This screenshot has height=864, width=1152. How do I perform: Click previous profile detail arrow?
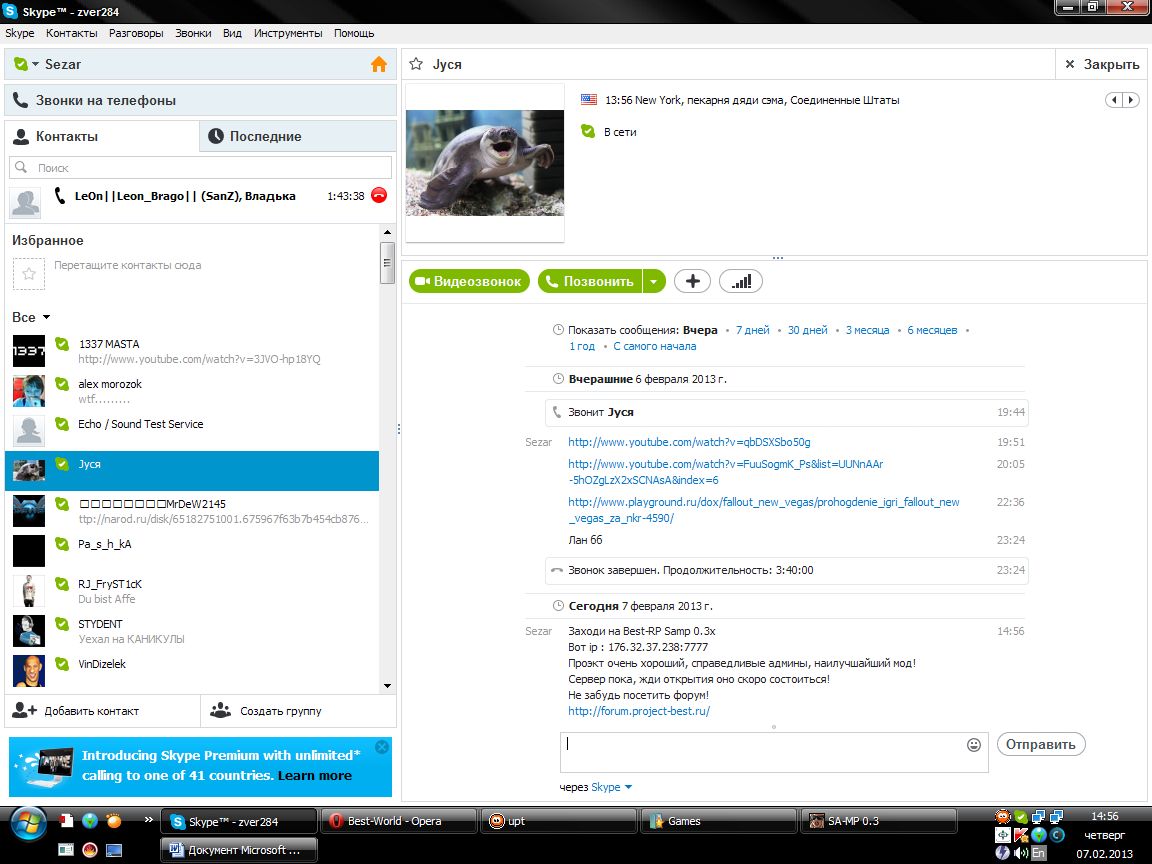tap(1115, 100)
